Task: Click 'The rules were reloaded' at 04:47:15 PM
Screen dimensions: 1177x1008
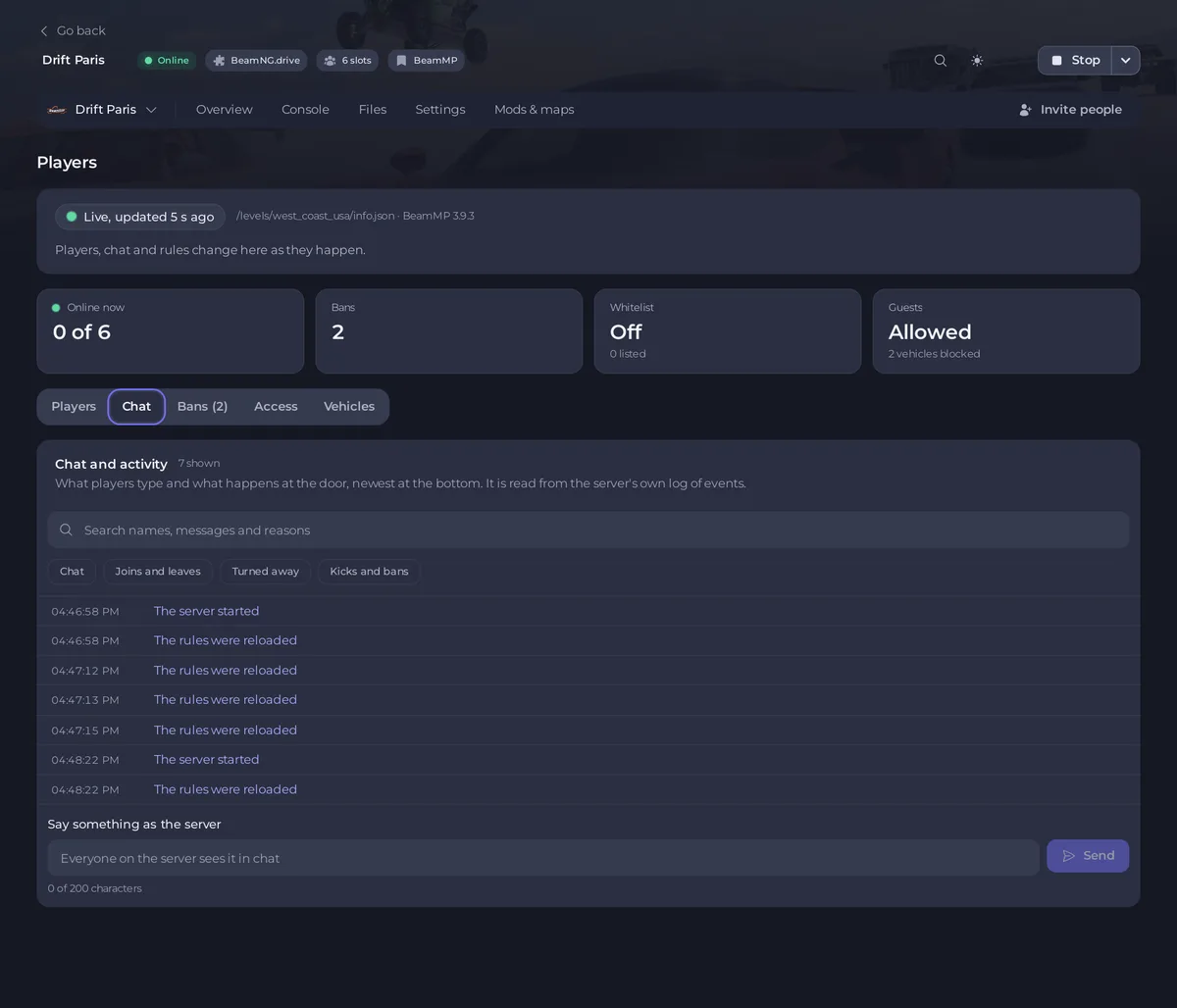Action: [x=588, y=731]
